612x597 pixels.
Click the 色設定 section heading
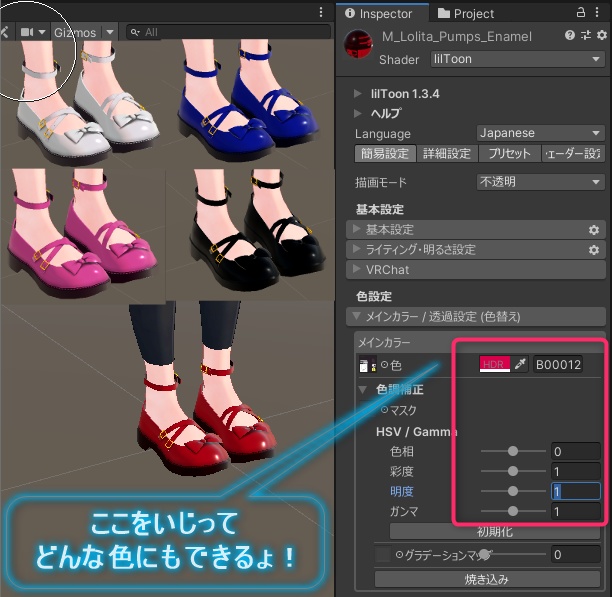[x=374, y=296]
